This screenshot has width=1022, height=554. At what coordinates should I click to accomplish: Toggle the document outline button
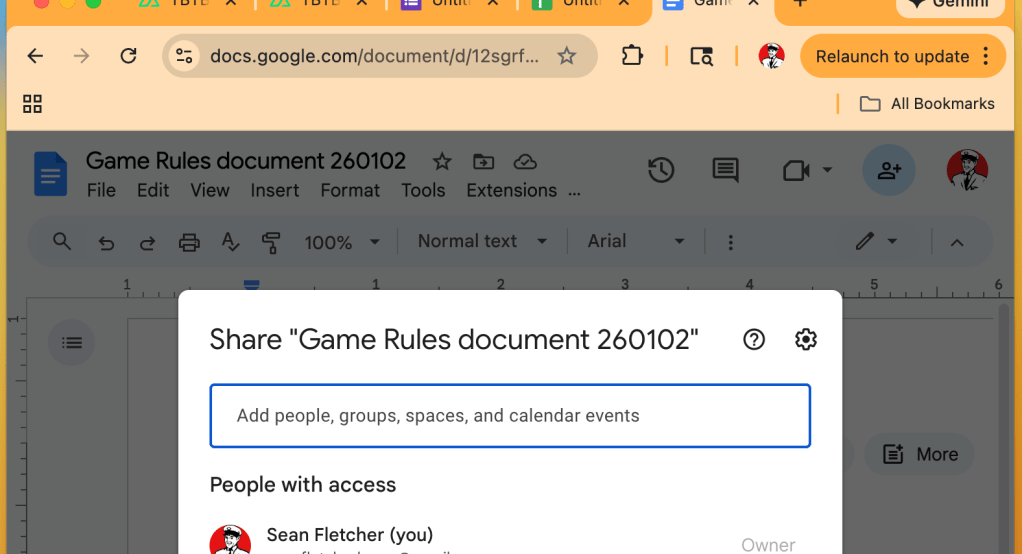coord(72,343)
